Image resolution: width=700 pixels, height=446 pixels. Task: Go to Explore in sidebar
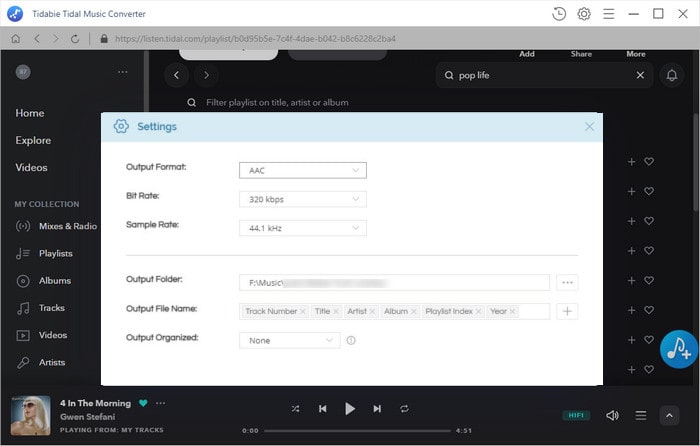click(x=33, y=140)
